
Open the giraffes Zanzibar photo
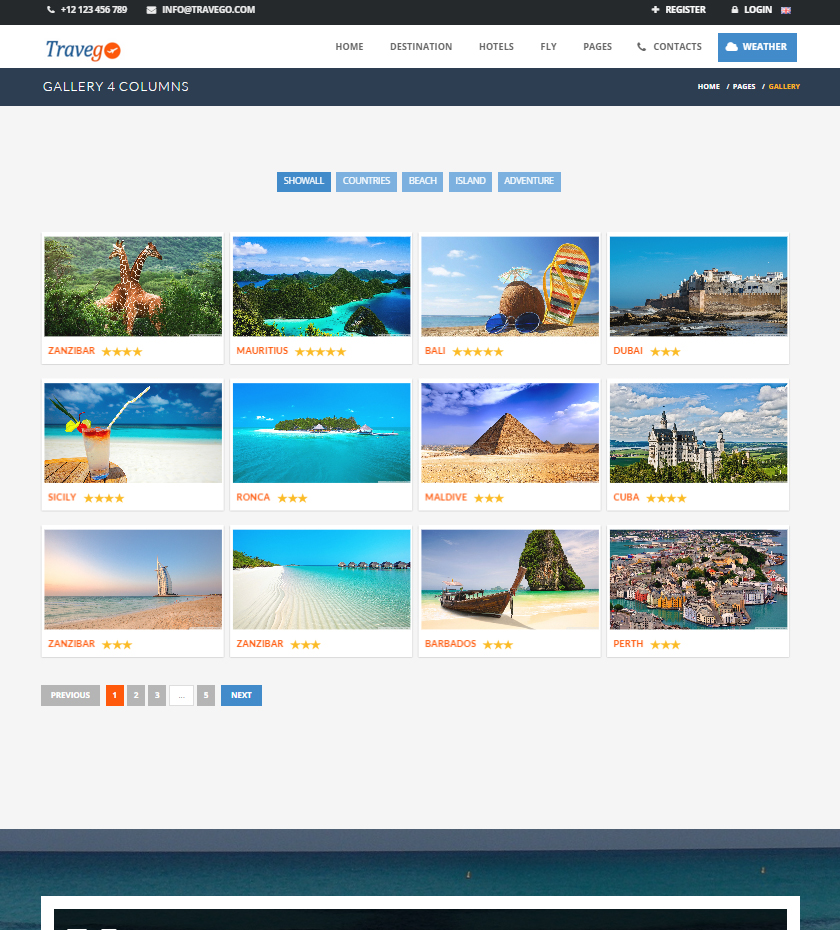(x=133, y=286)
